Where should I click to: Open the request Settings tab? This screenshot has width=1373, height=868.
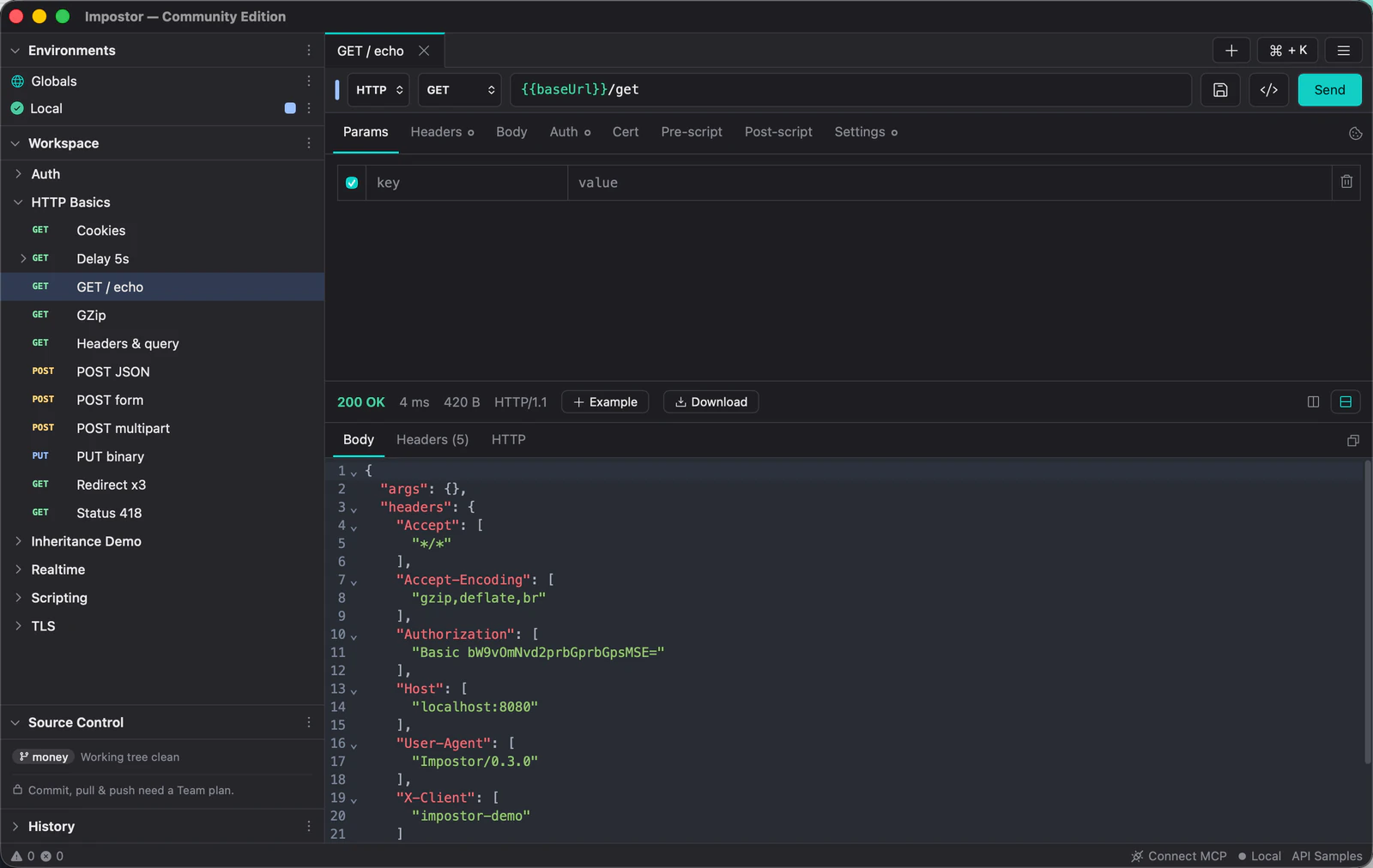(x=866, y=132)
